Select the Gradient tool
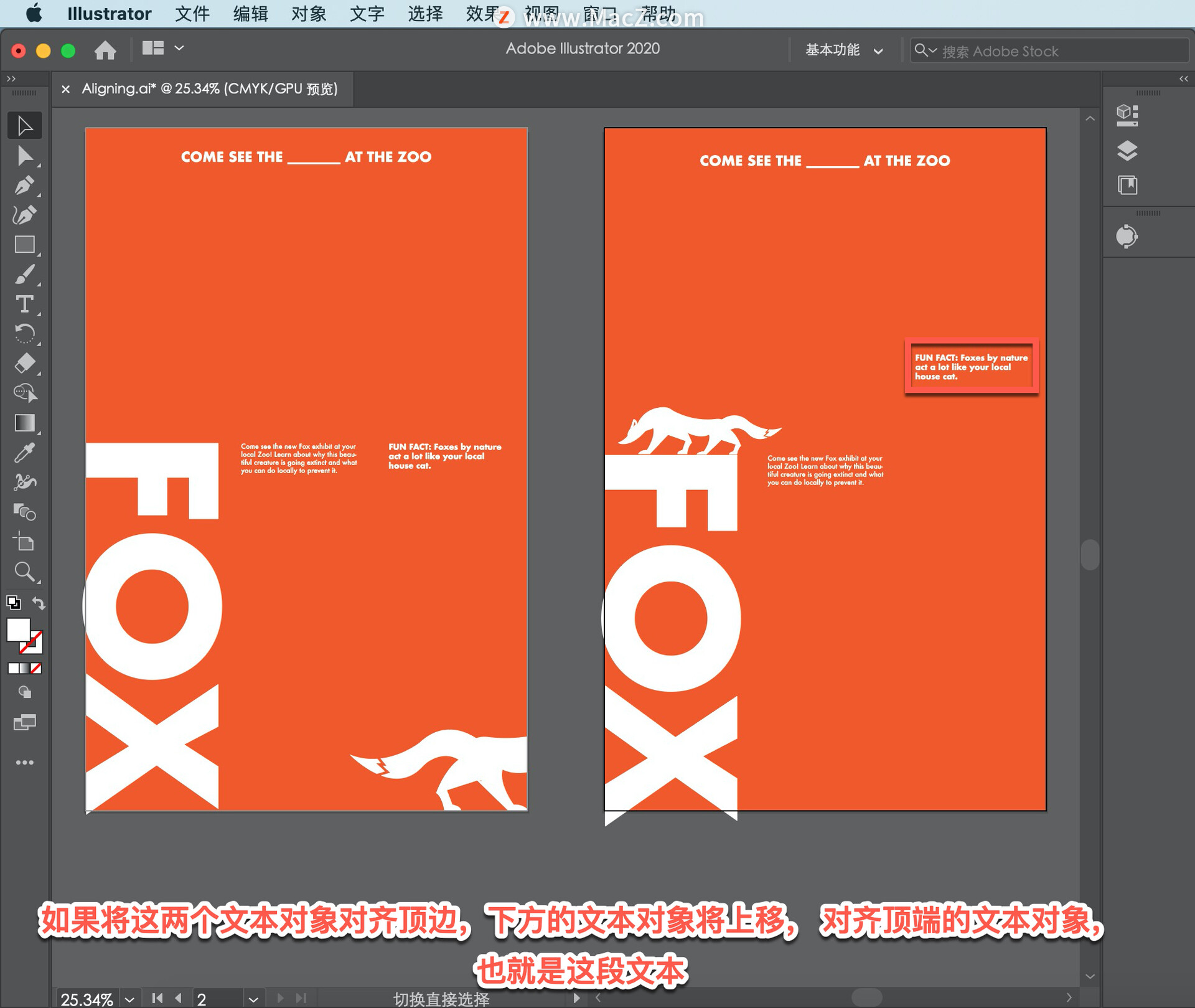Screen dimensions: 1195x1008 pos(25,423)
